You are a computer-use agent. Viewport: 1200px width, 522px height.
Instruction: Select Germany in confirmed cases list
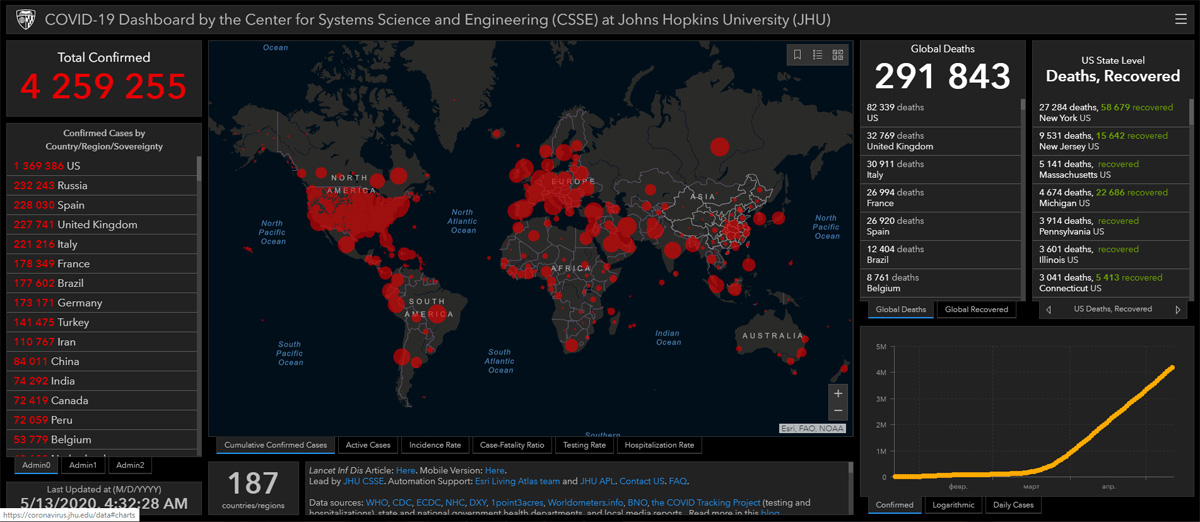(103, 303)
